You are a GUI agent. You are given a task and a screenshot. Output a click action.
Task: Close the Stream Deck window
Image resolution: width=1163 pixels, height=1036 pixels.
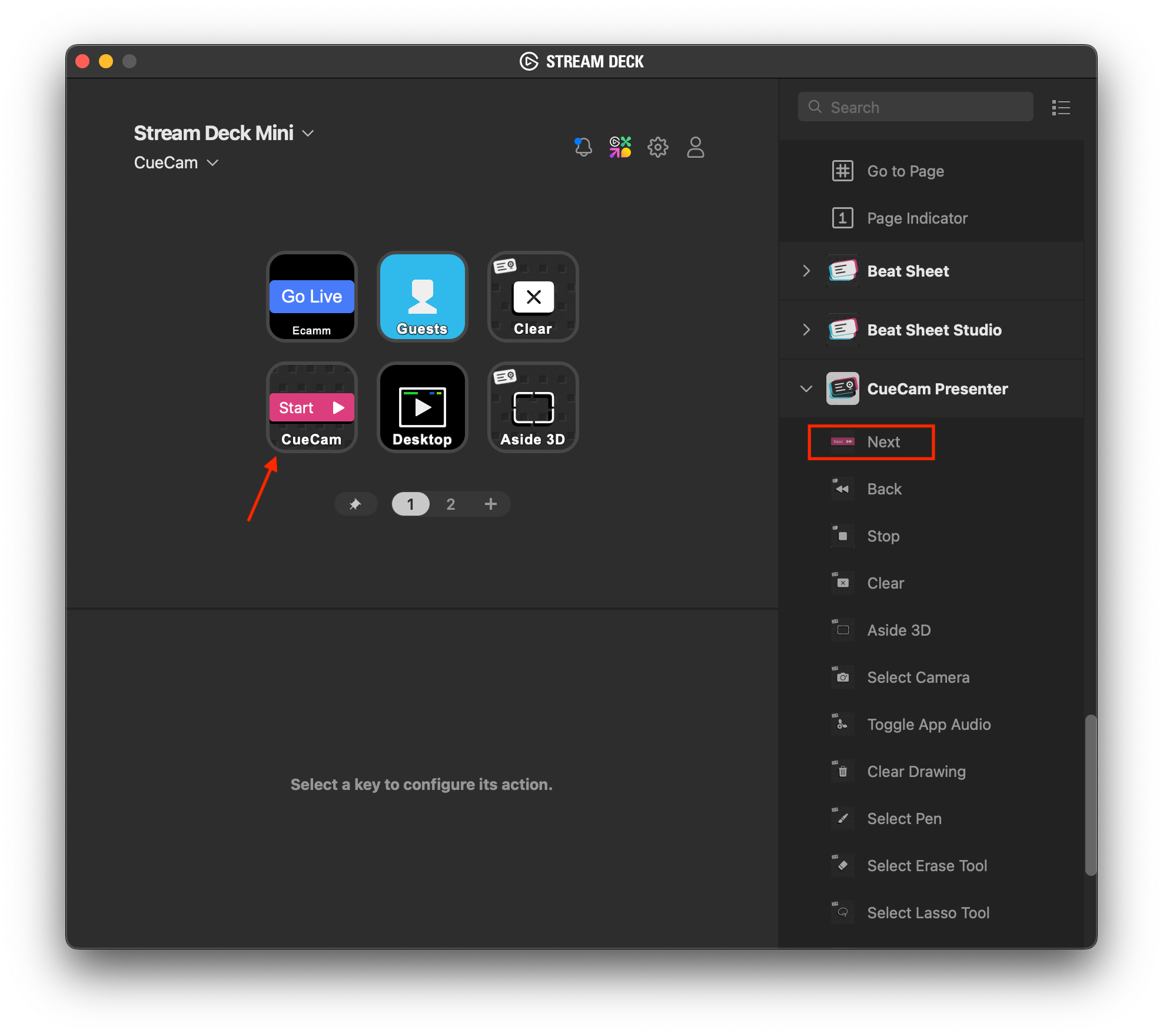pos(83,61)
